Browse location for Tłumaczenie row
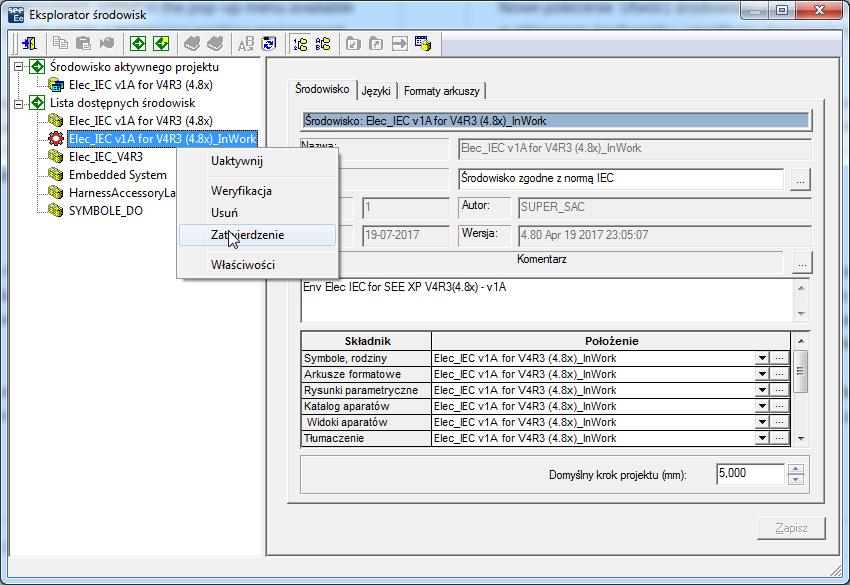 [780, 438]
